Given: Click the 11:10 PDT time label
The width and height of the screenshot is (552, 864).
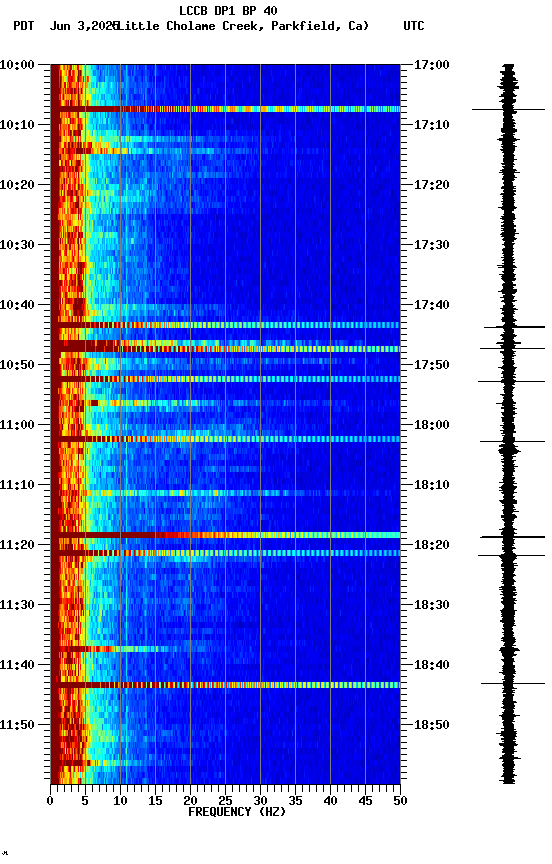Looking at the screenshot, I should click(17, 485).
